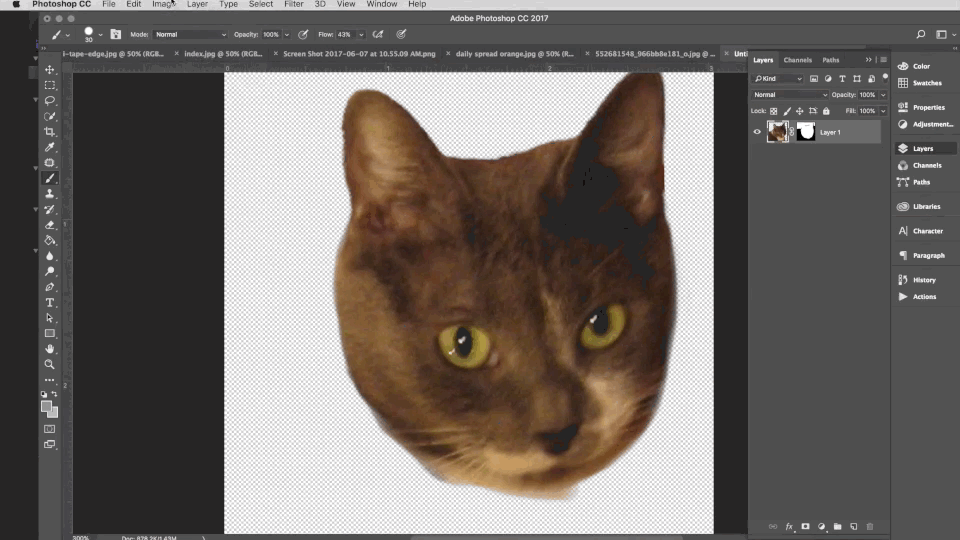Screen dimensions: 960x540
Task: Click the foreground color swatch
Action: [x=47, y=406]
